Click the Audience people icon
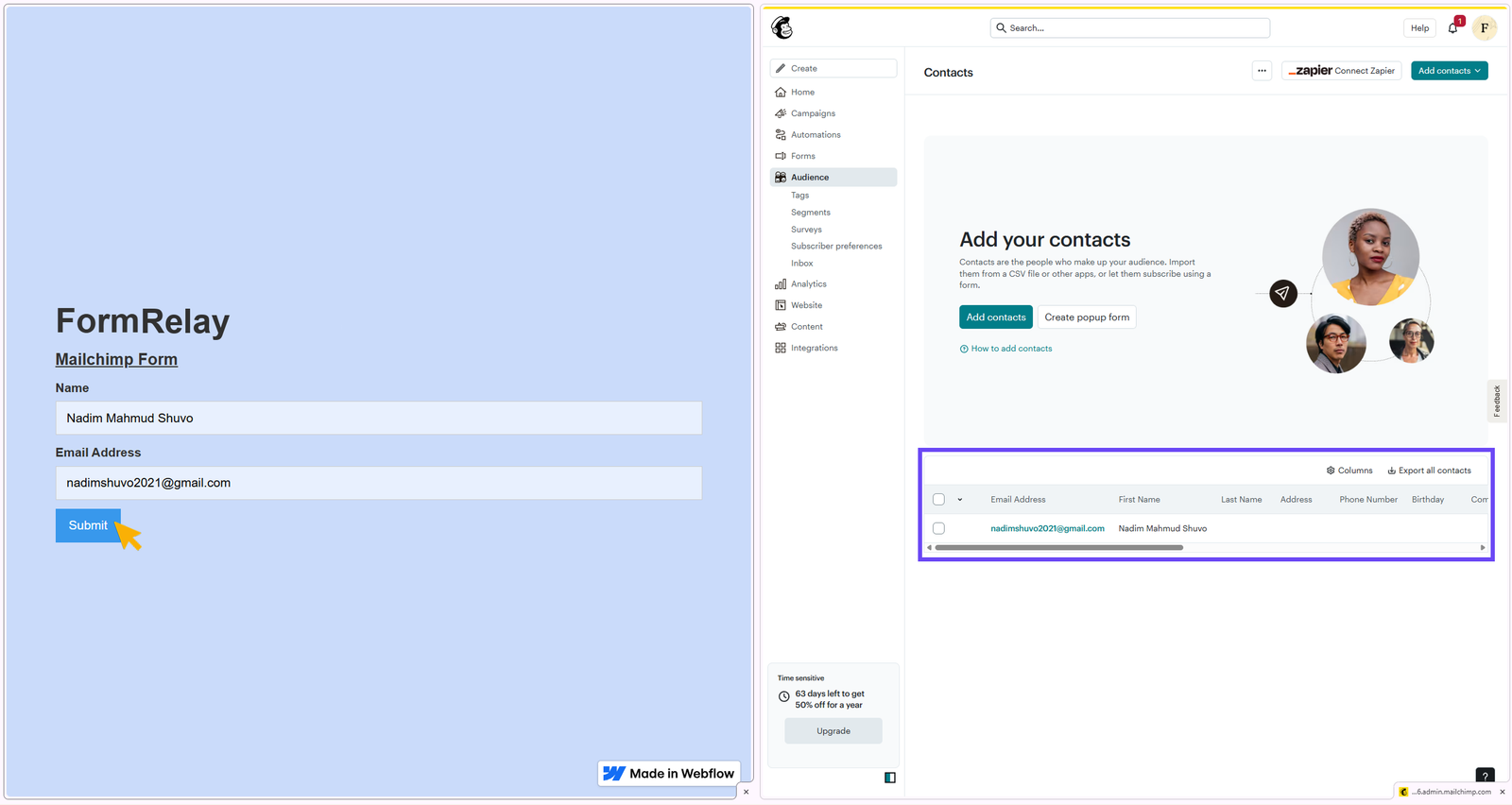The image size is (1512, 805). [781, 177]
